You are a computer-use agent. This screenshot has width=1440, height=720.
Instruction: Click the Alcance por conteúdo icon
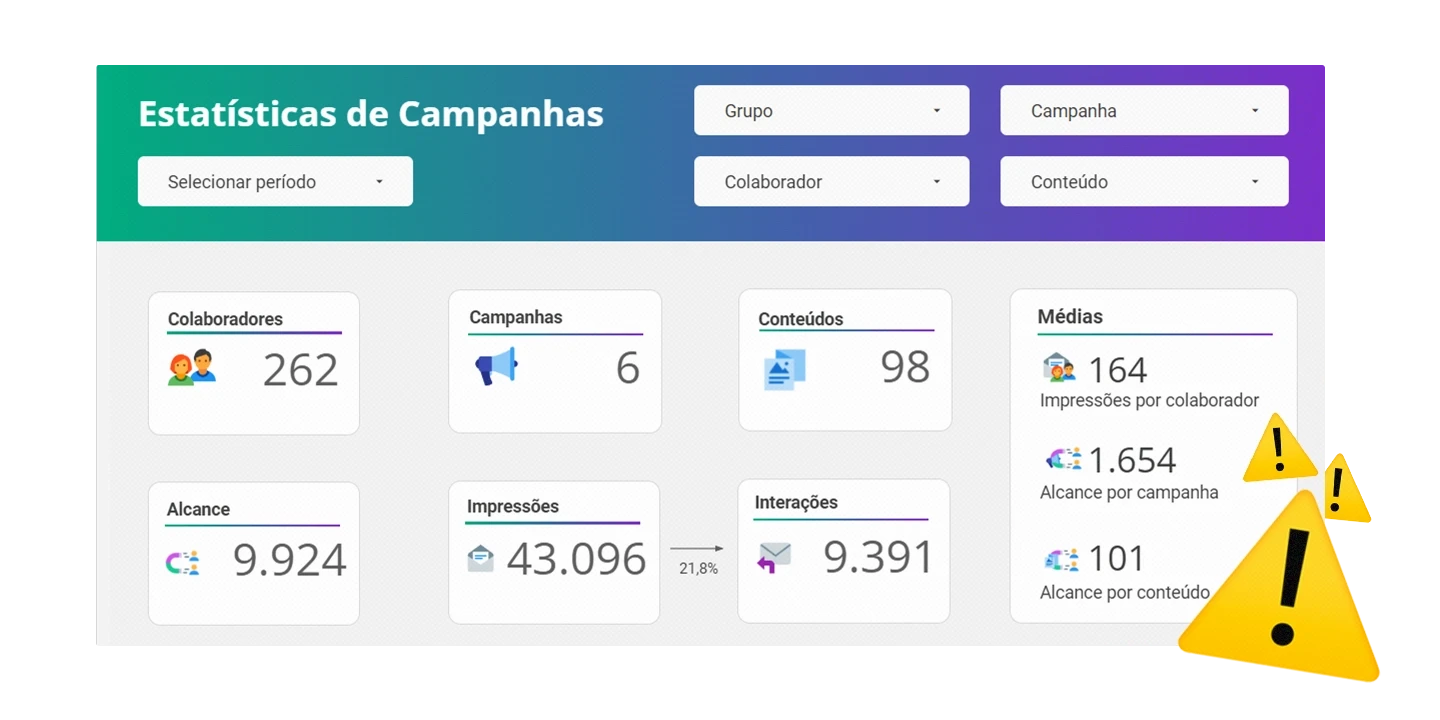[1062, 559]
